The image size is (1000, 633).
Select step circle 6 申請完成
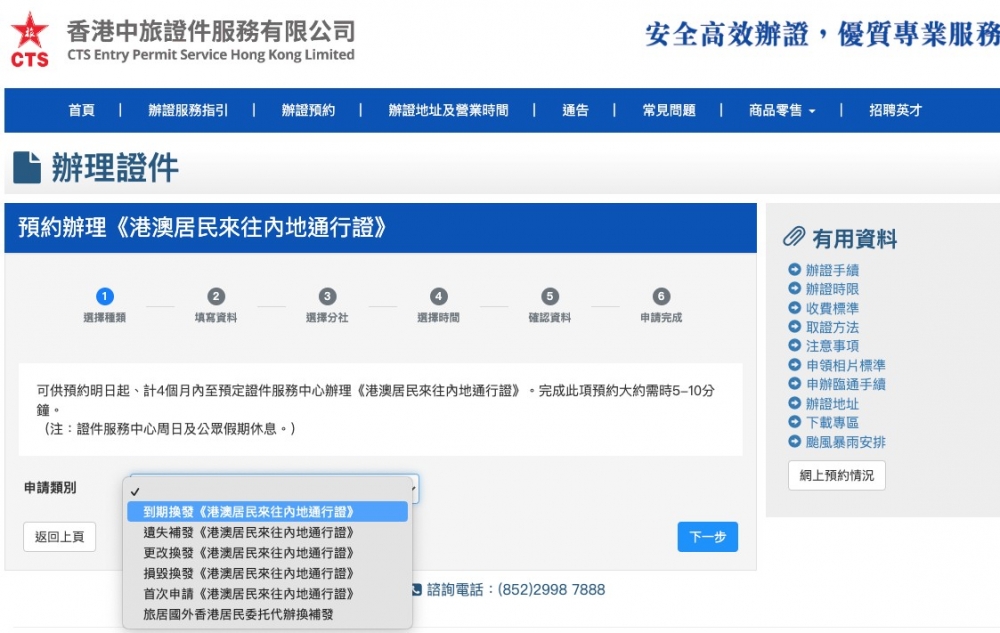[660, 296]
